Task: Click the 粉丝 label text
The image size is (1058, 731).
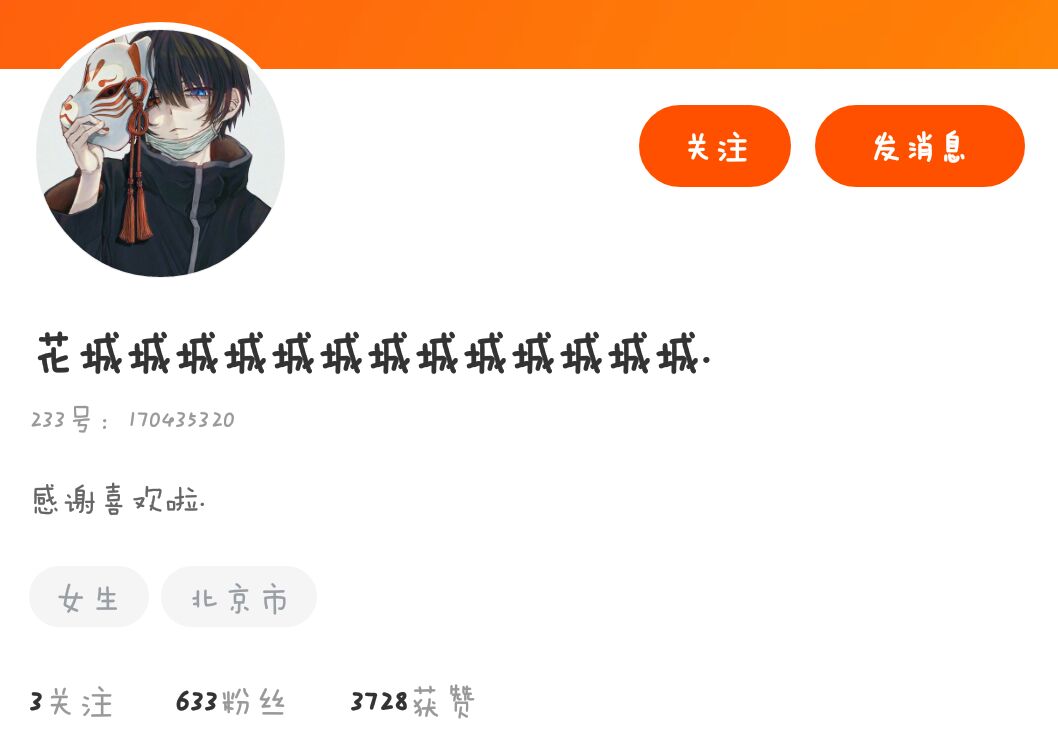Action: 254,702
